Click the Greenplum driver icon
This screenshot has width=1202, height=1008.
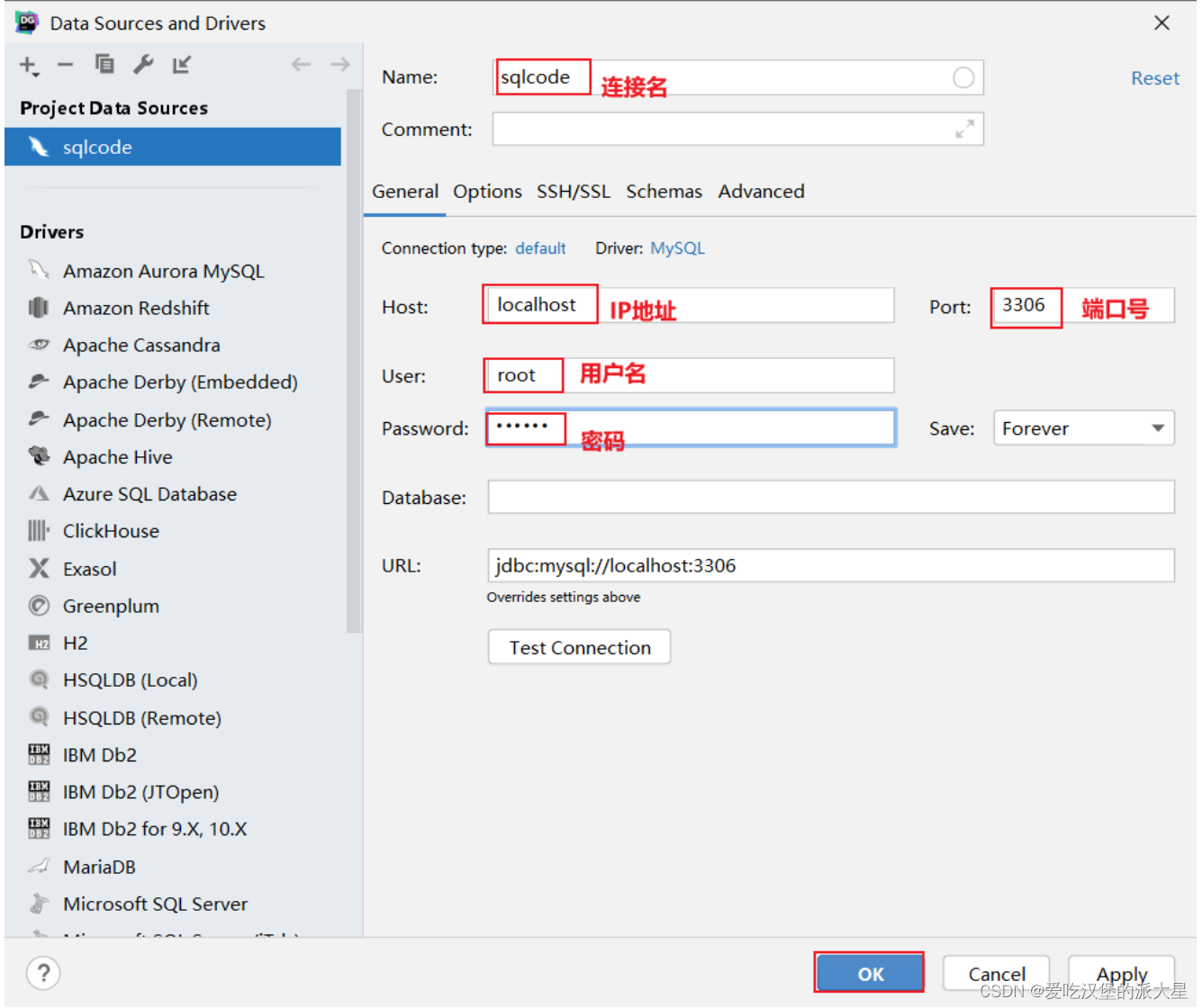pos(39,606)
